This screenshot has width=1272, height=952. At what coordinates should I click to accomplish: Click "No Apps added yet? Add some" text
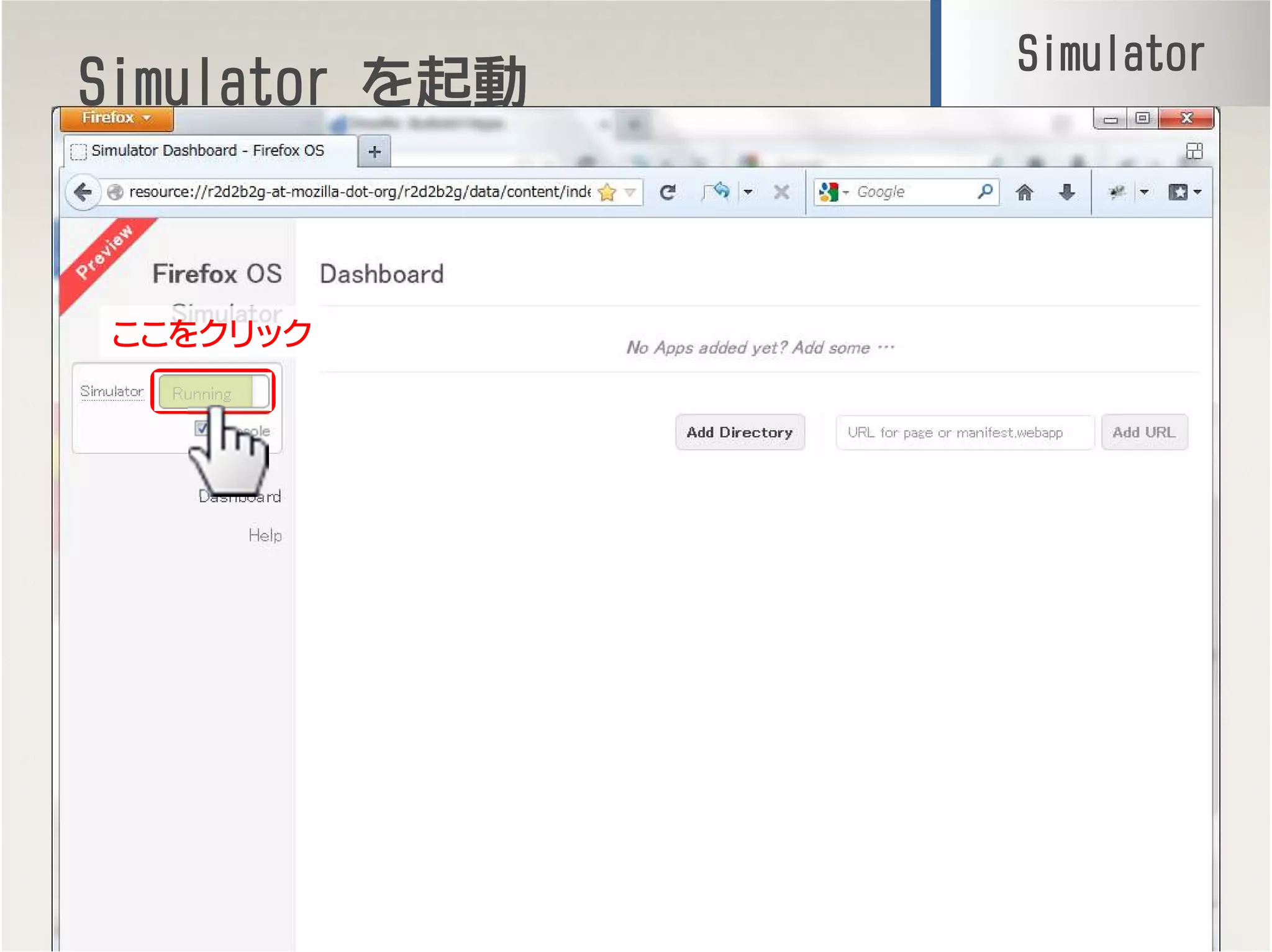pyautogui.click(x=748, y=348)
